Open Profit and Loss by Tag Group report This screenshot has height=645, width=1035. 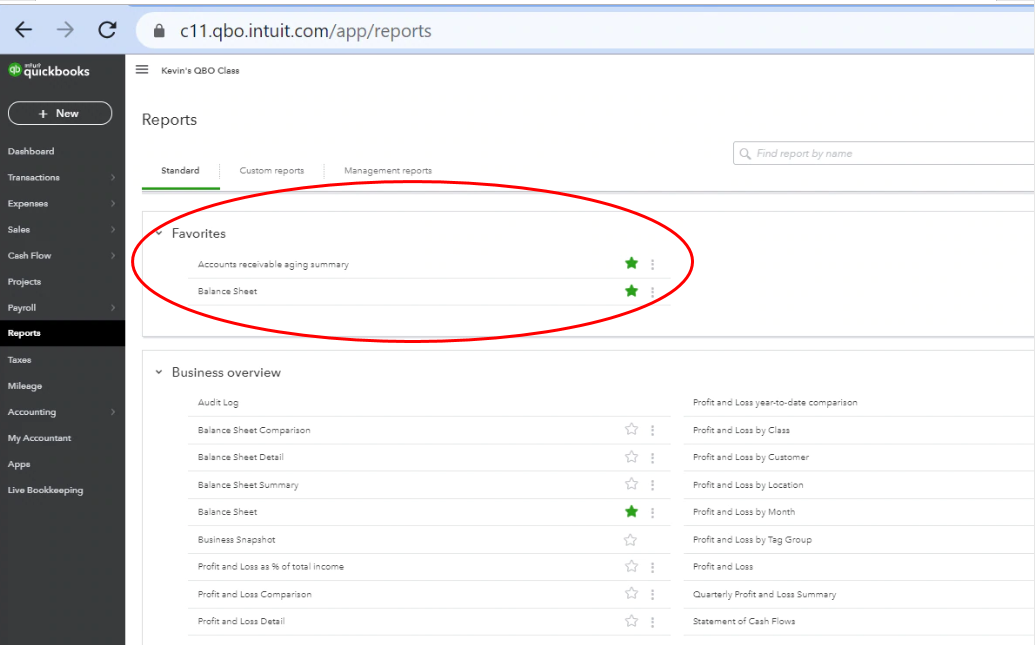(x=752, y=539)
